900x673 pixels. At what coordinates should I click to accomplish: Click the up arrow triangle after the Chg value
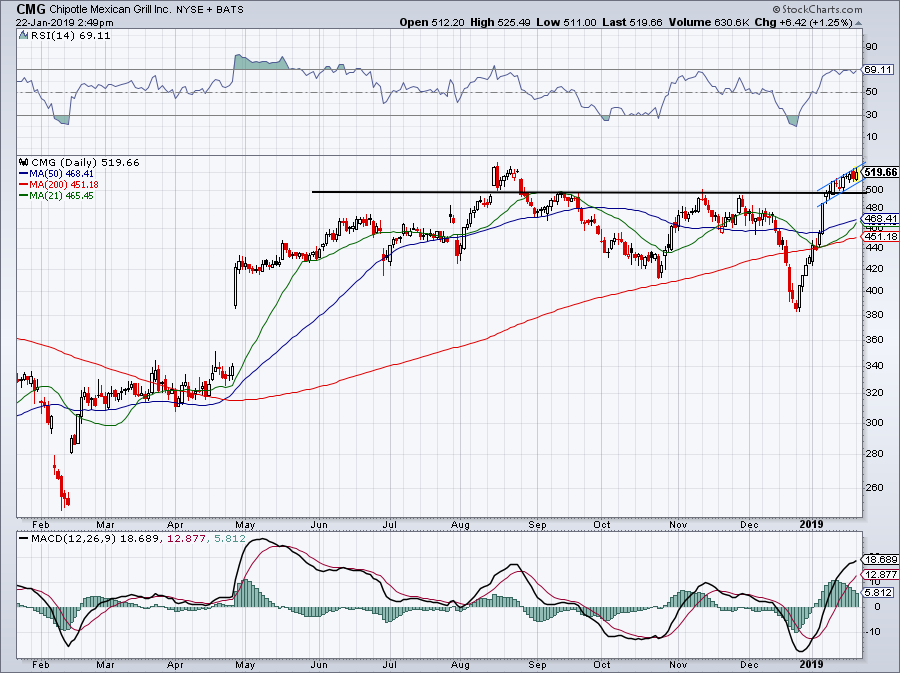tap(859, 23)
